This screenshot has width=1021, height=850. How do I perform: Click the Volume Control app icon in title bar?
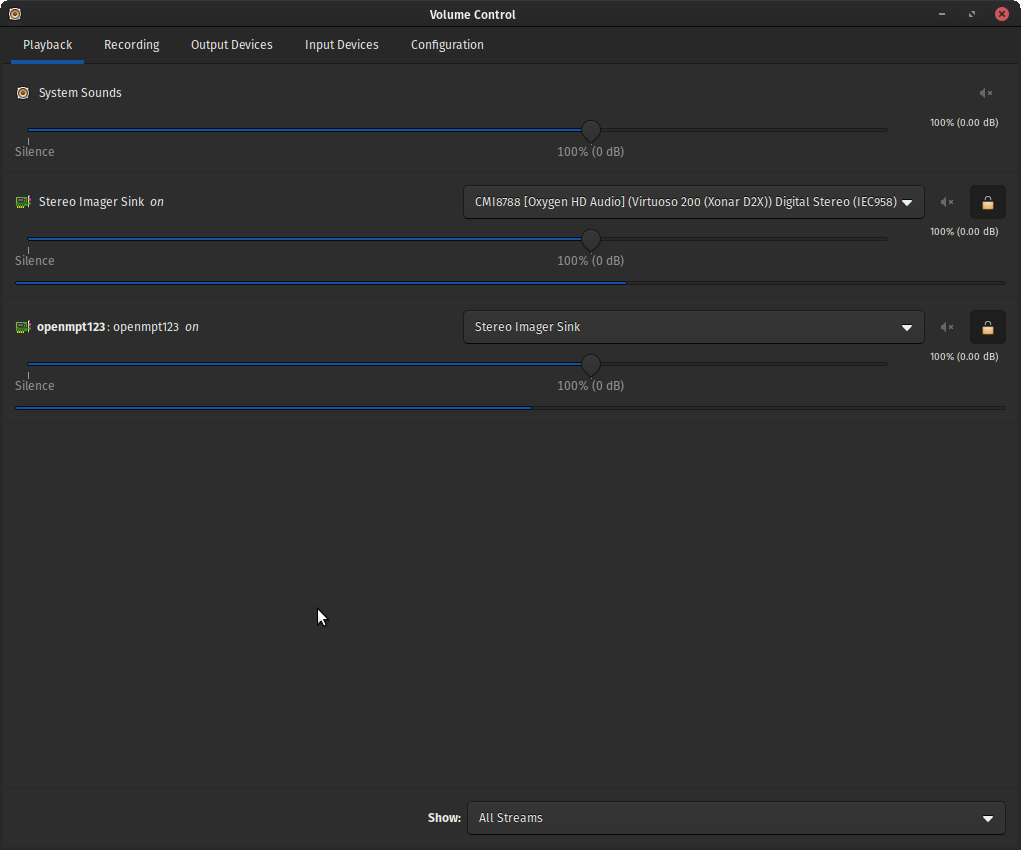click(14, 14)
